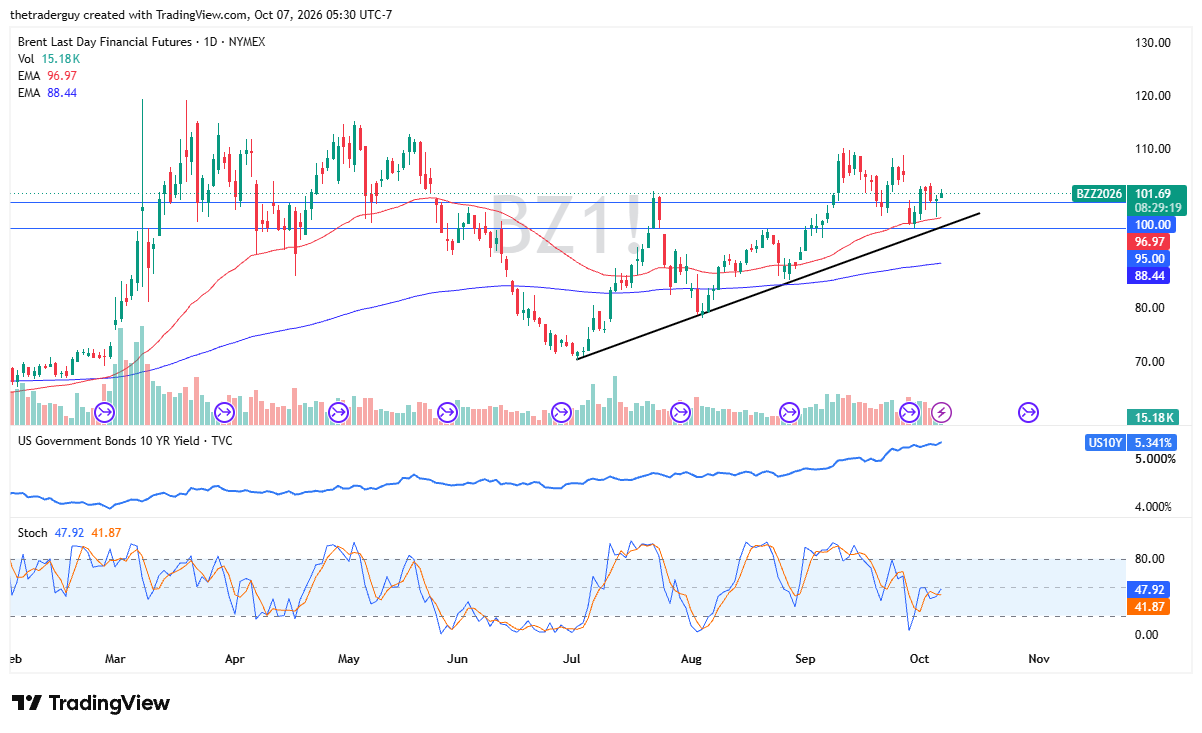This screenshot has width=1202, height=733.
Task: Click the Oct label on time axis
Action: pos(920,659)
